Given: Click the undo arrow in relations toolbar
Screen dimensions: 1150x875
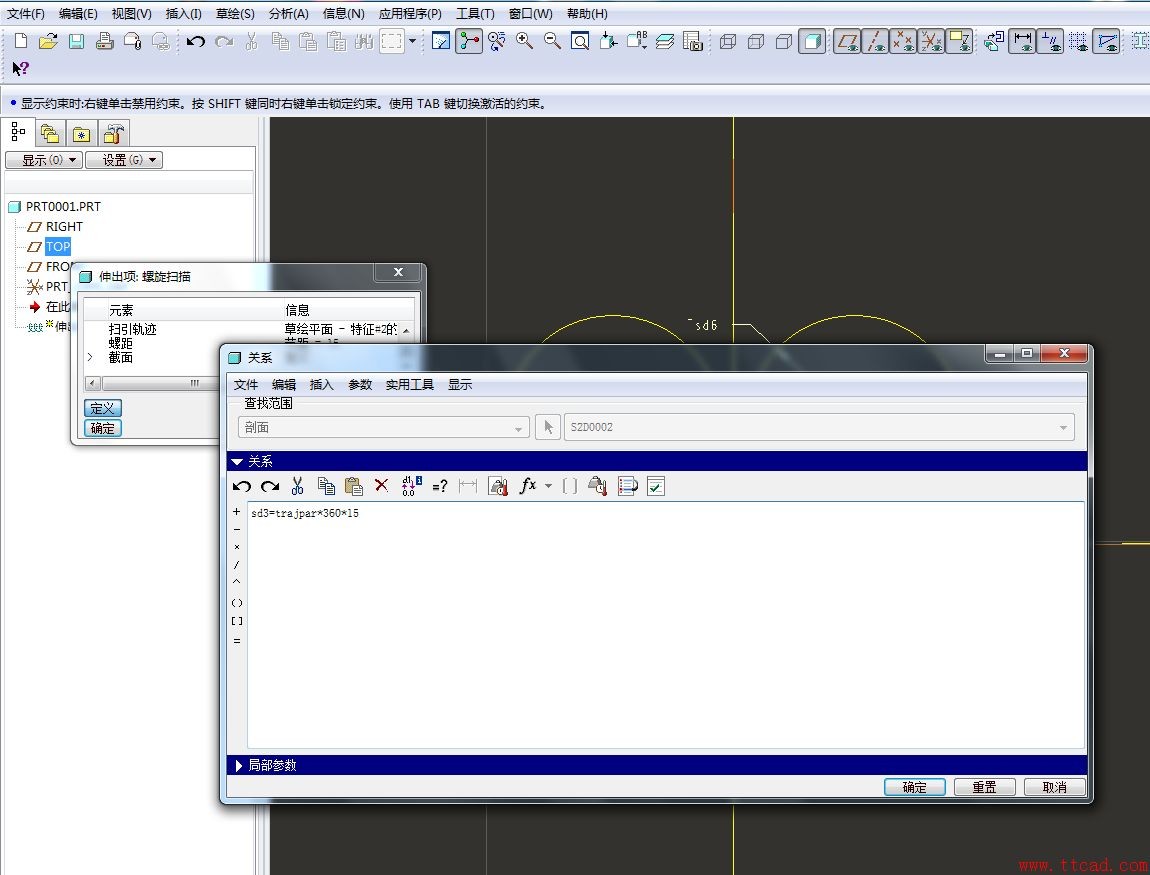Looking at the screenshot, I should tap(242, 486).
